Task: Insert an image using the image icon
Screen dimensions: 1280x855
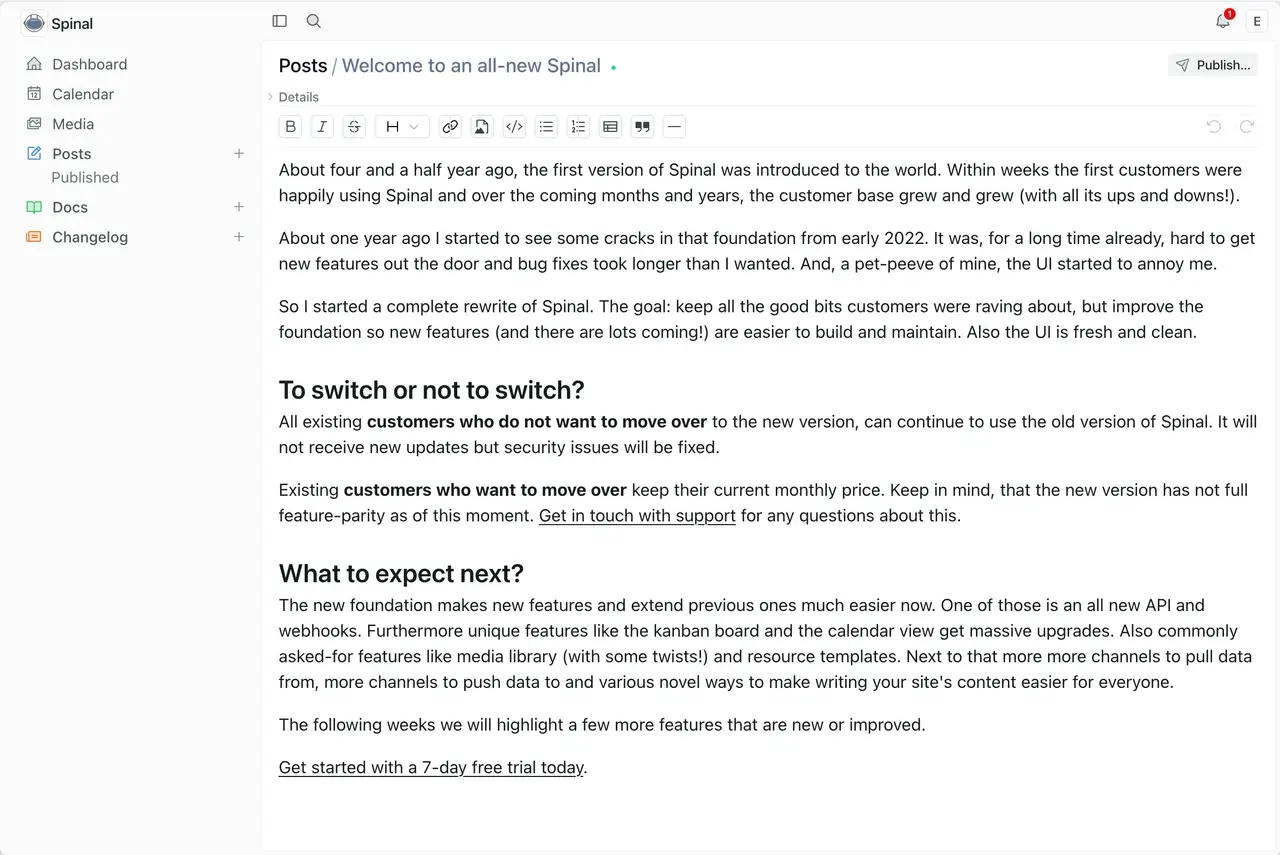Action: (x=482, y=126)
